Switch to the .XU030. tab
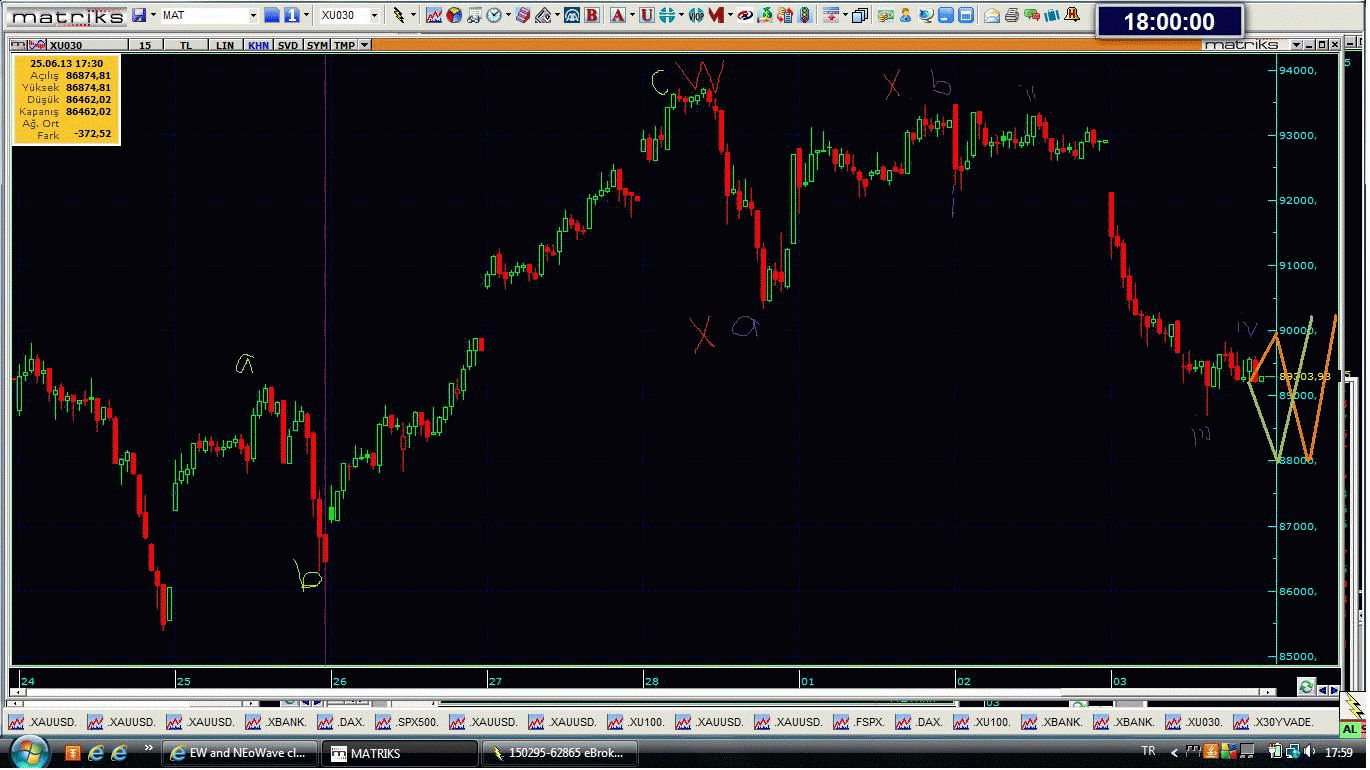Screen dimensions: 1370x770 [x=1196, y=722]
